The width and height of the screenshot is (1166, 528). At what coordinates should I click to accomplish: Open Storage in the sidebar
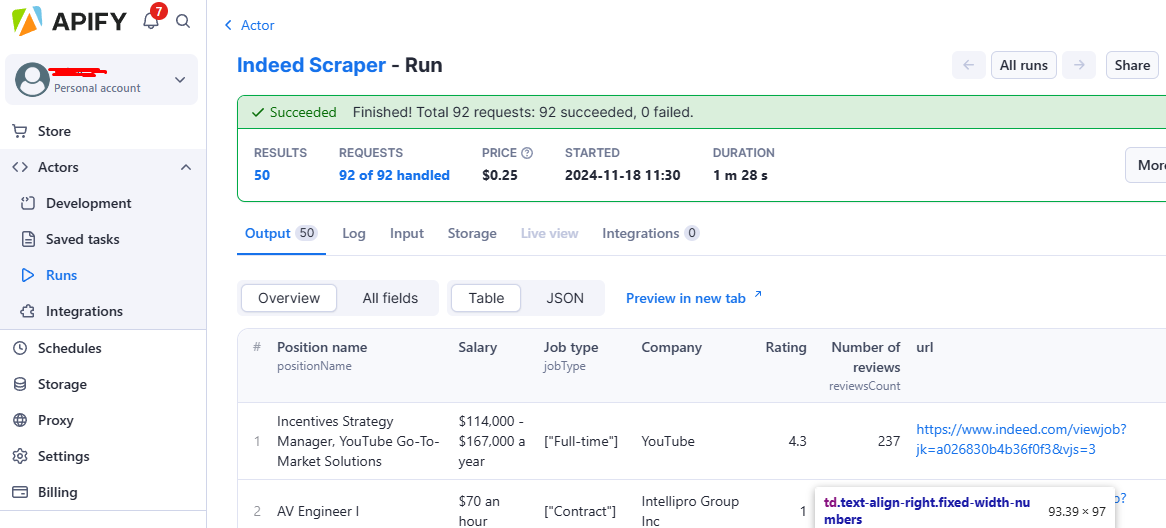62,384
